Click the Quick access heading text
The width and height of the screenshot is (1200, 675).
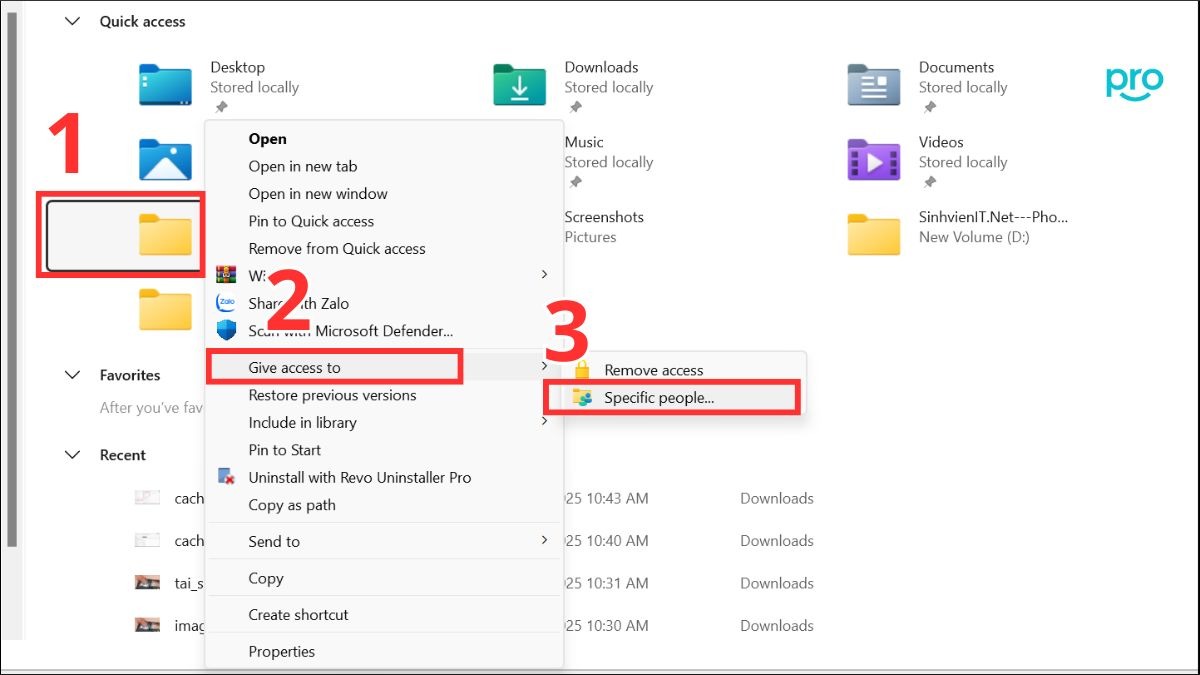click(142, 21)
